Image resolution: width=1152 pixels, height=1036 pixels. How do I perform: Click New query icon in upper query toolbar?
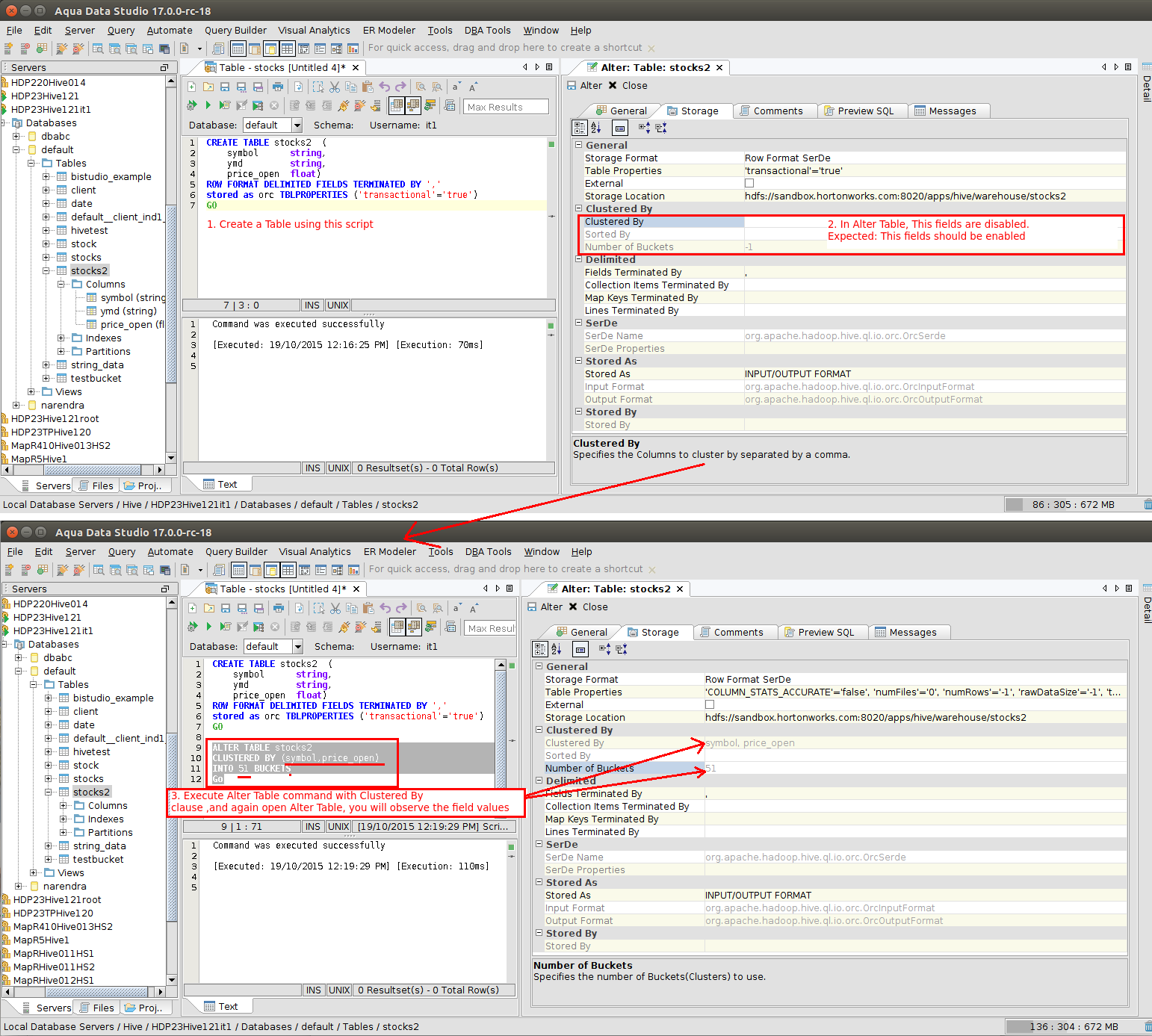pos(192,87)
